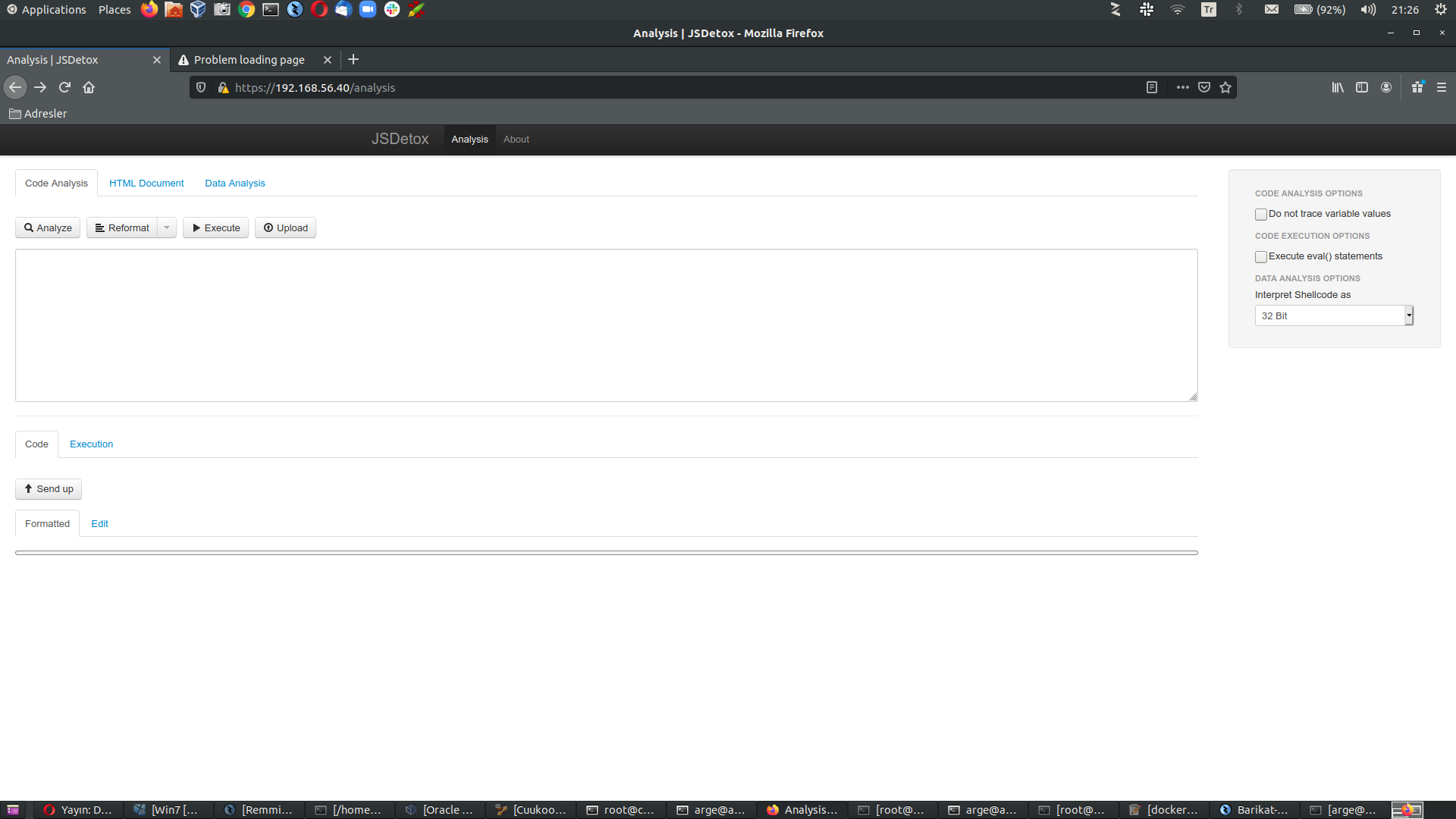Click the Upload icon button
Viewport: 1456px width, 819px height.
click(285, 228)
